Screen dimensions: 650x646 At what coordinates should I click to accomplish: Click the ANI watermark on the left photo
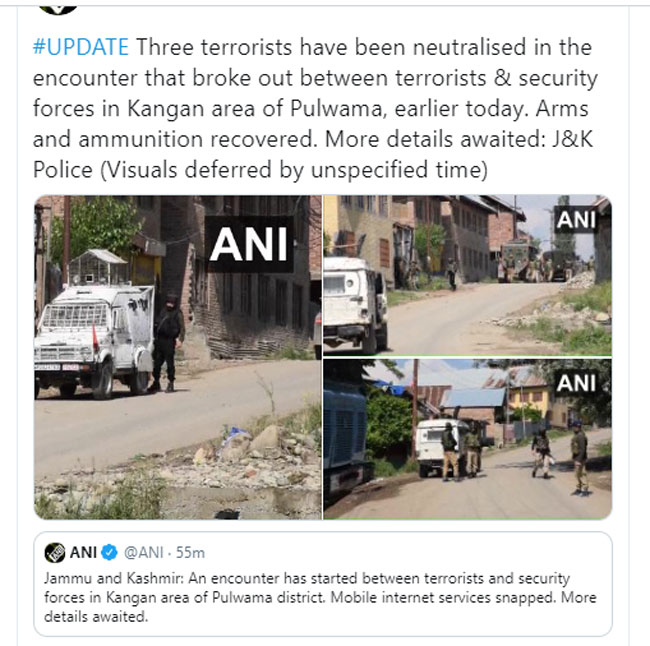249,245
